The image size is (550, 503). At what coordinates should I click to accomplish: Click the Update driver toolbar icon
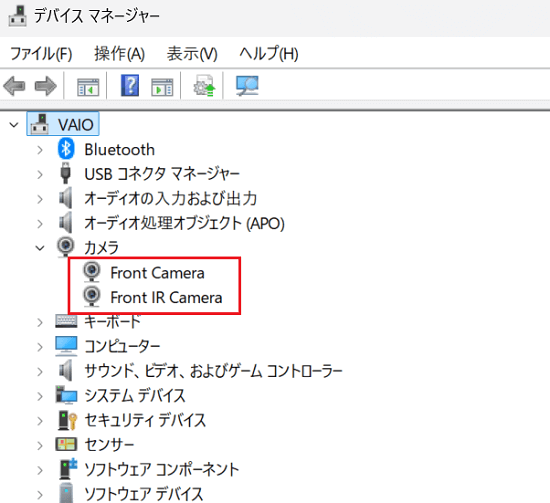tap(204, 85)
